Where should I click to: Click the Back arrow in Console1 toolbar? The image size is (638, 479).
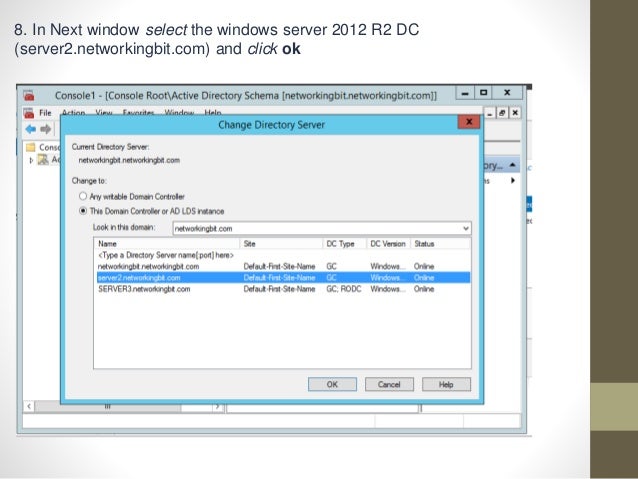tap(31, 129)
